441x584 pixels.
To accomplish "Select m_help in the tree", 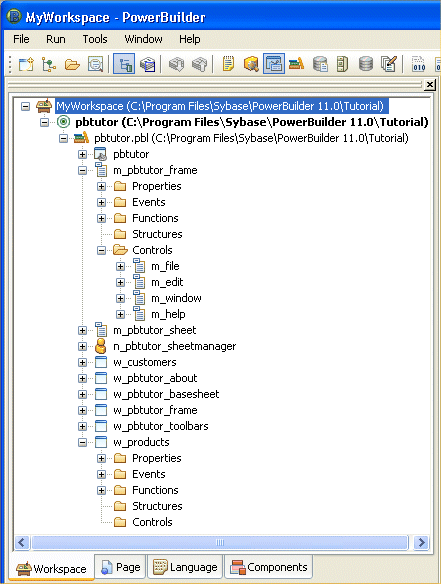I will tap(168, 314).
